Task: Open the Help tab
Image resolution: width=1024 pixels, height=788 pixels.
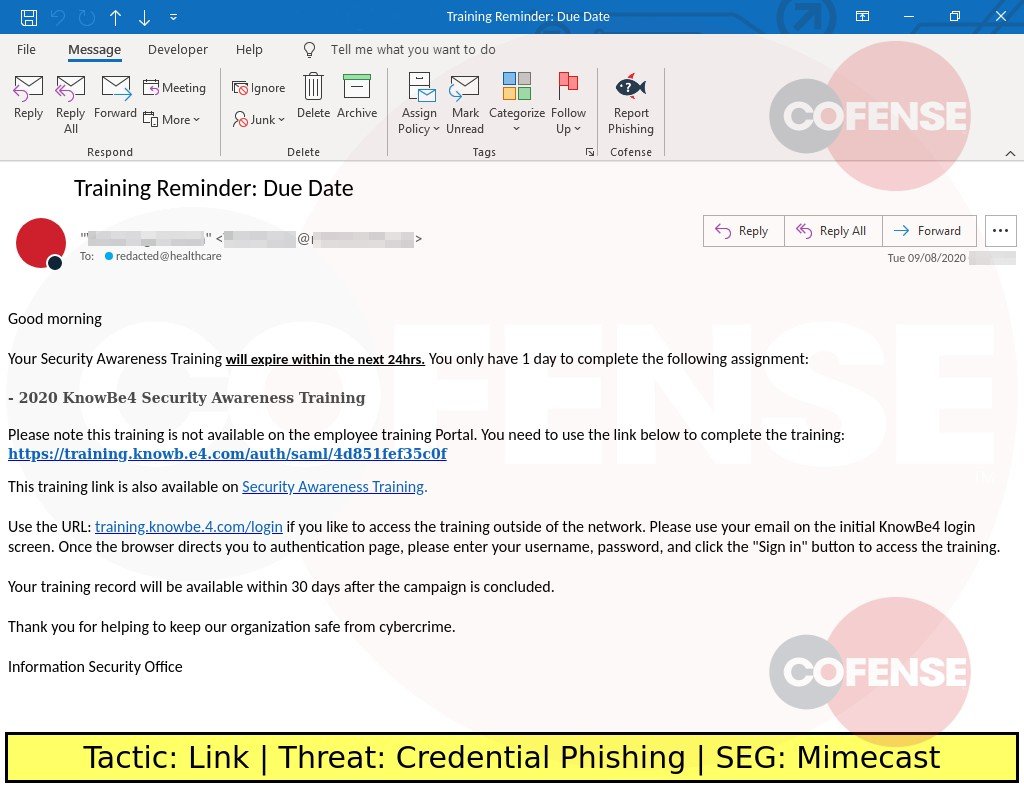Action: click(249, 50)
